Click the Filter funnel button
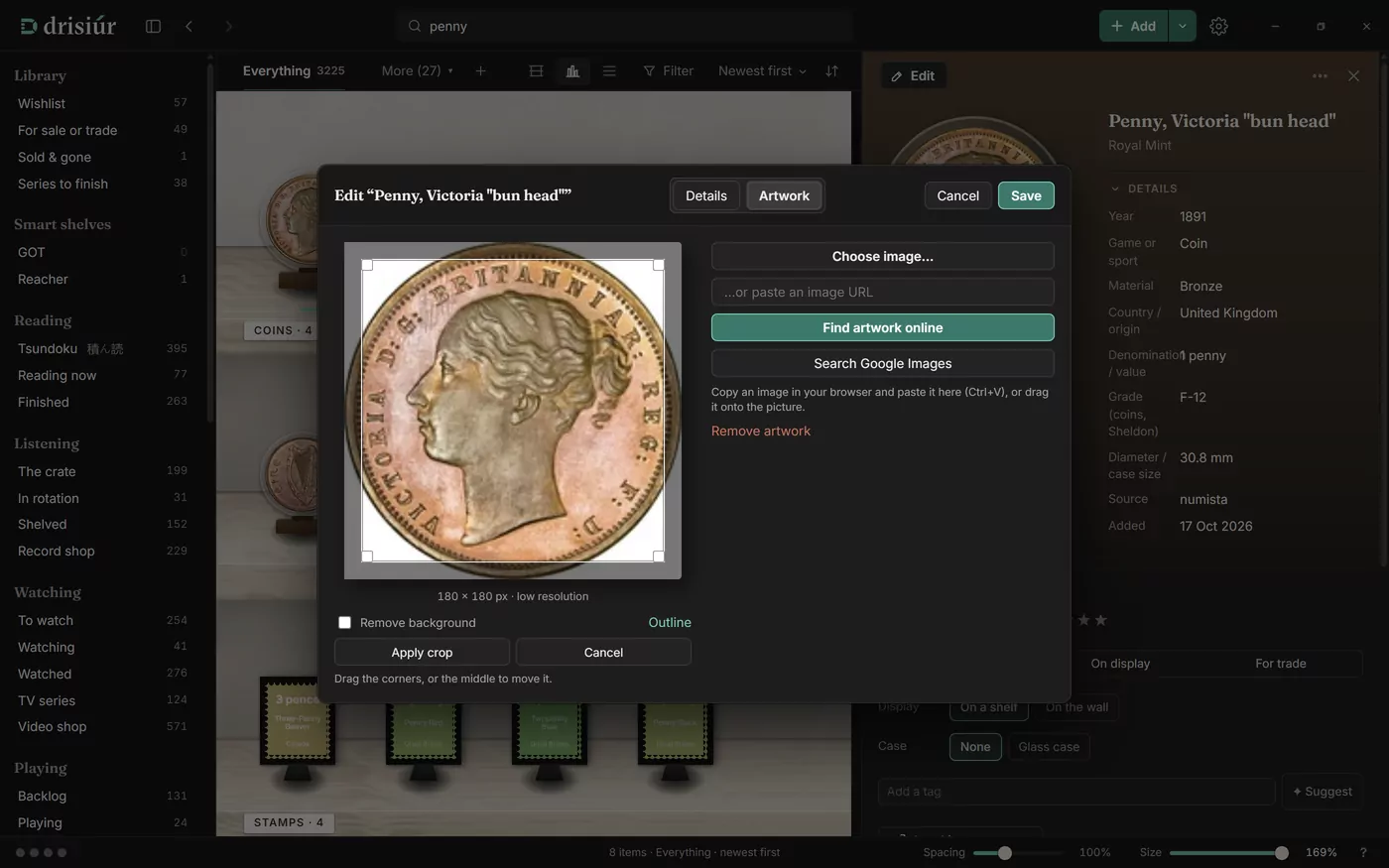Screen dimensions: 1389x868 (668, 70)
